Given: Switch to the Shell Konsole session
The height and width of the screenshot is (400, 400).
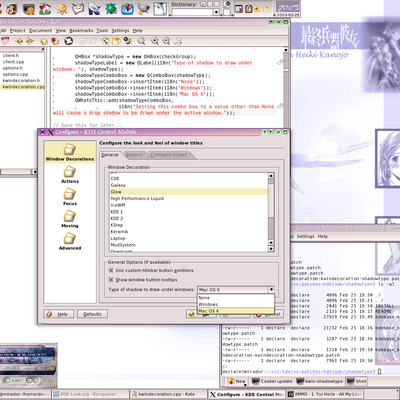Looking at the screenshot, I should 357,381.
